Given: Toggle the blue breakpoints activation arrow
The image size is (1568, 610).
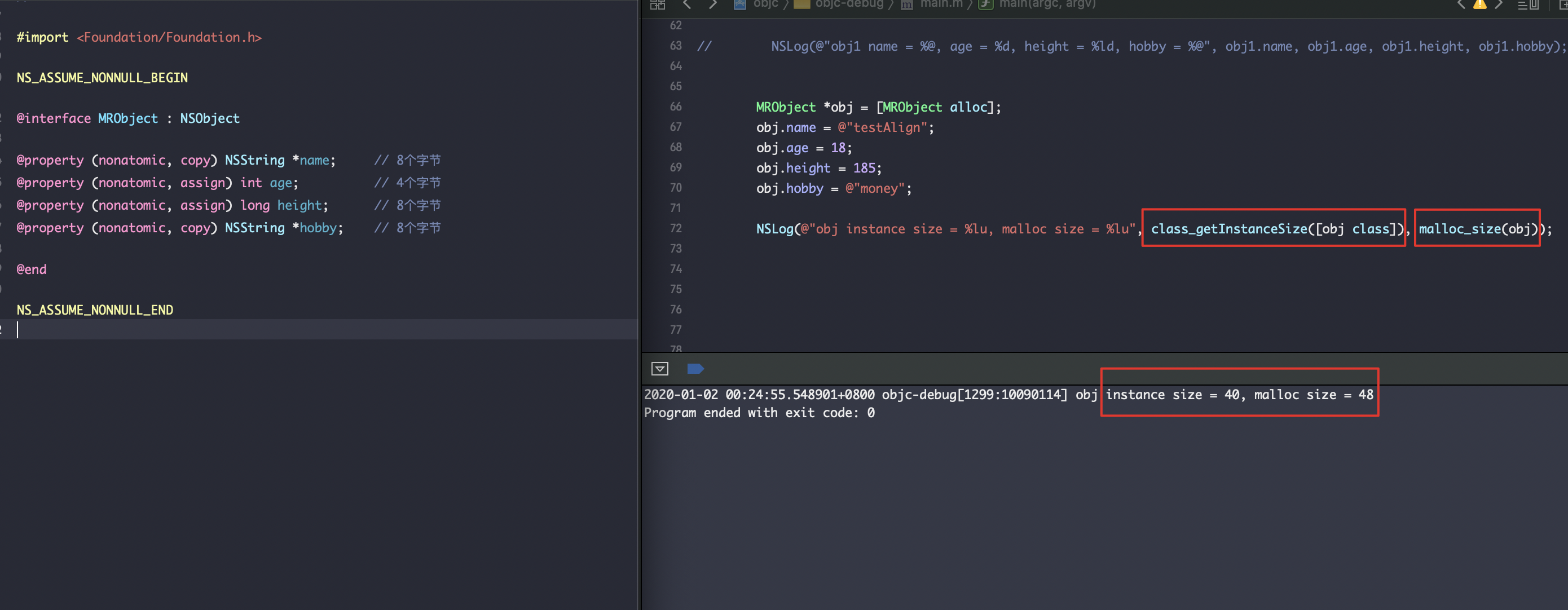Looking at the screenshot, I should 695,369.
